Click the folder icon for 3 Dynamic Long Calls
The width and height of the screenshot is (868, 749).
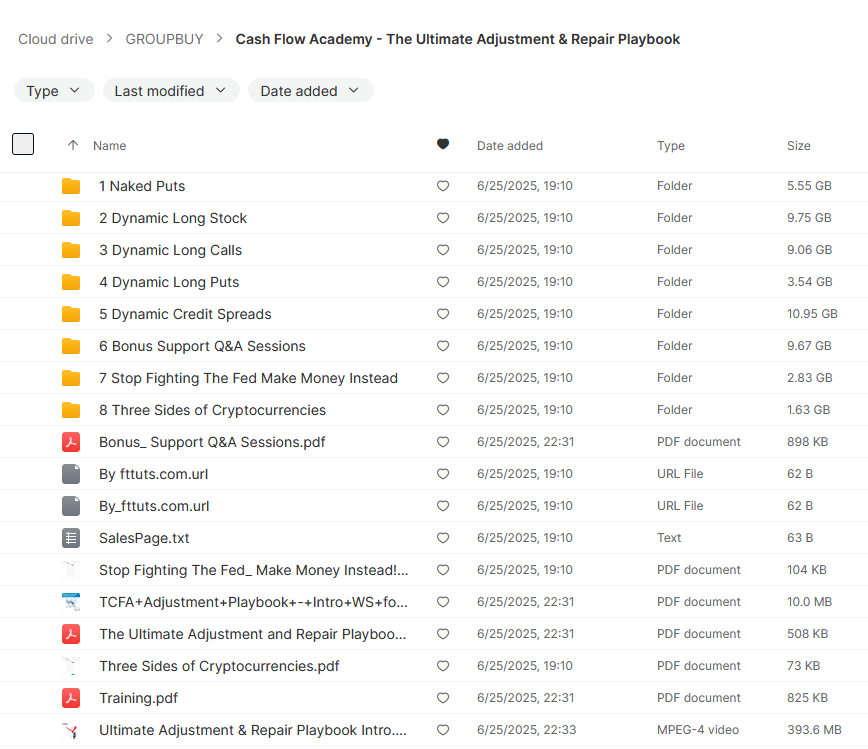point(71,250)
